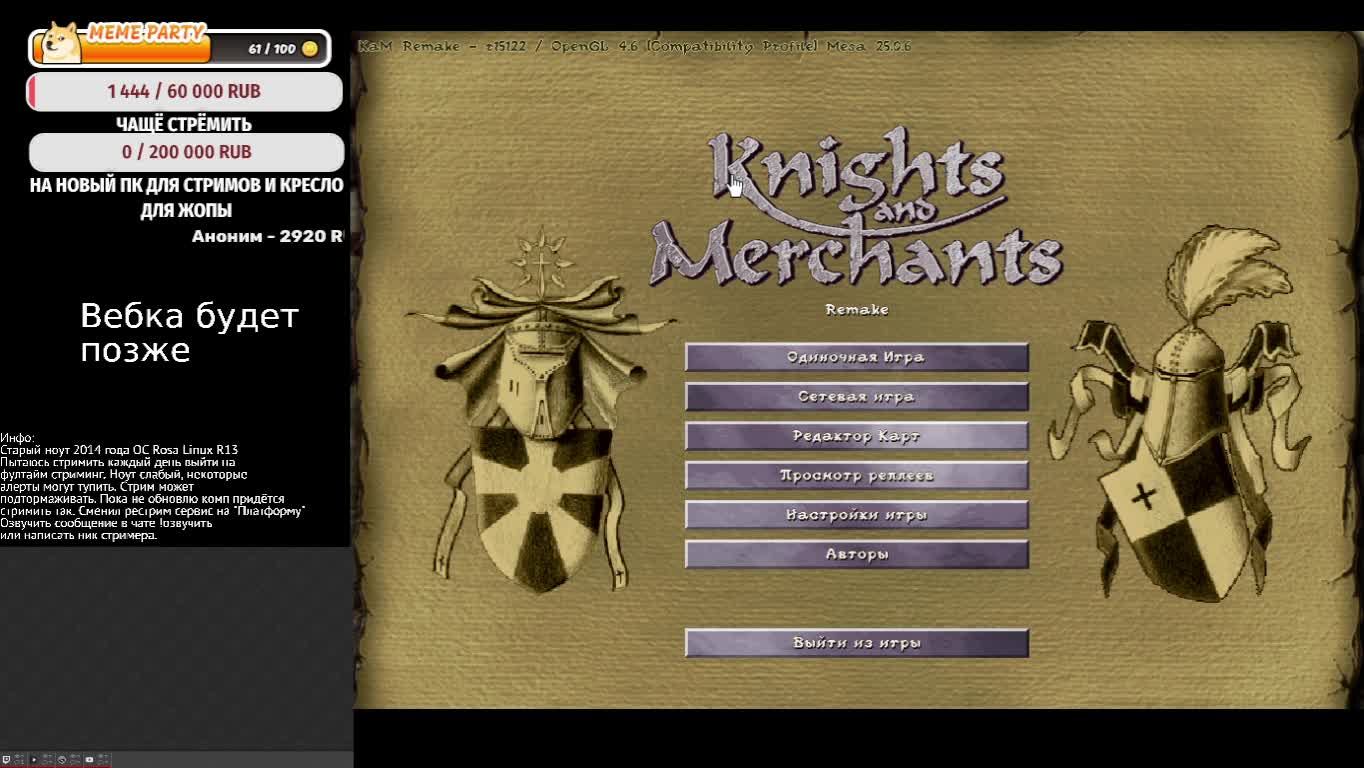Open Просмотр реплеев replay viewer

coord(857,475)
